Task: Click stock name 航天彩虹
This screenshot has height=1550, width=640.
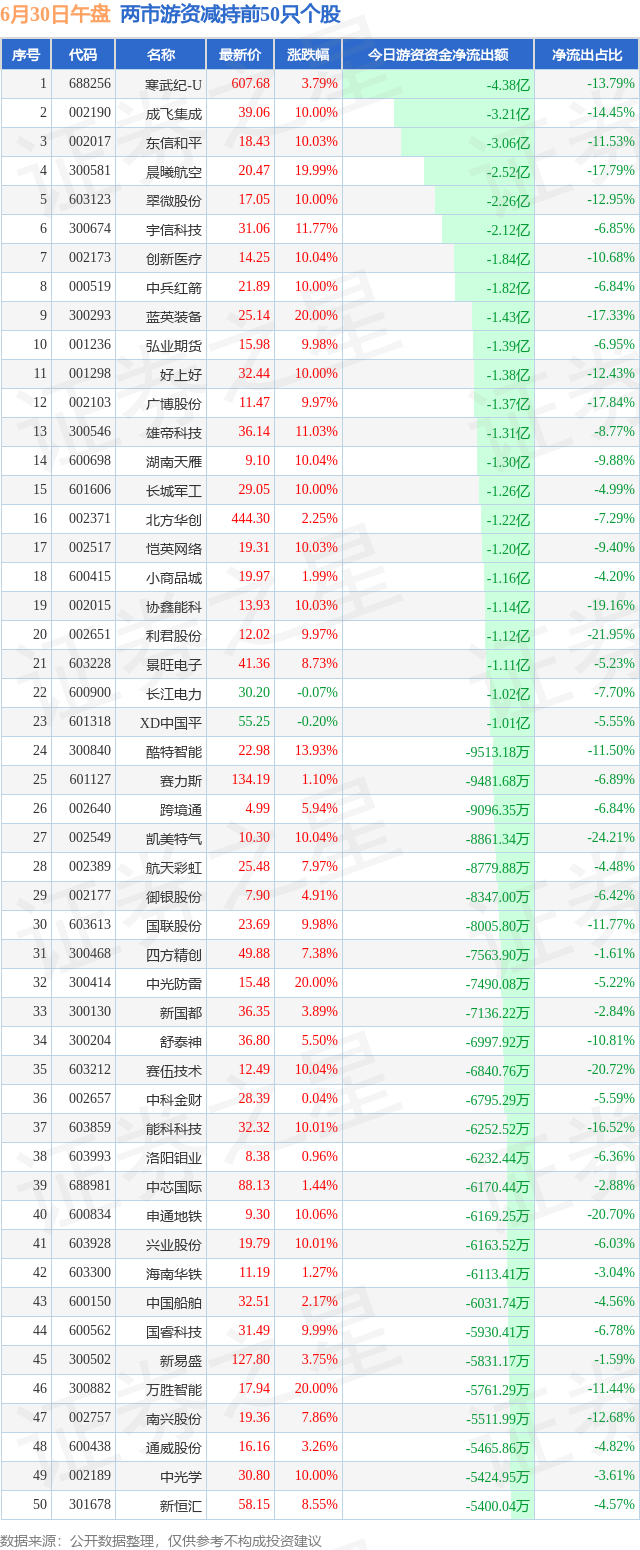Action: point(173,867)
